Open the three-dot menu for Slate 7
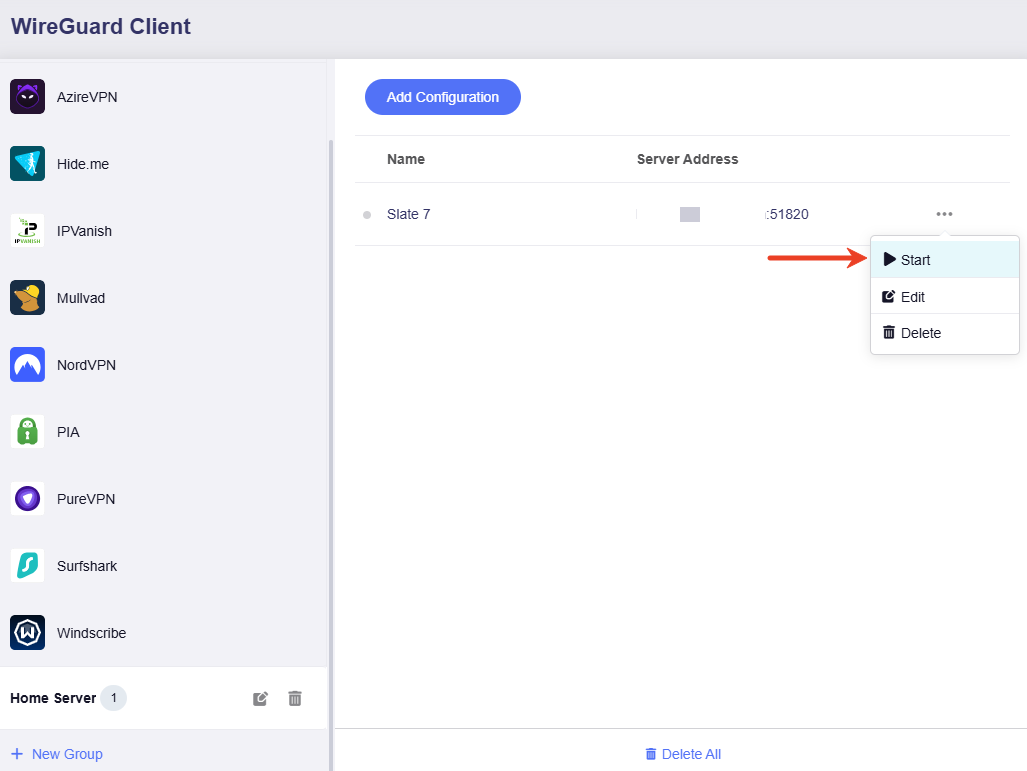The image size is (1027, 771). point(943,213)
